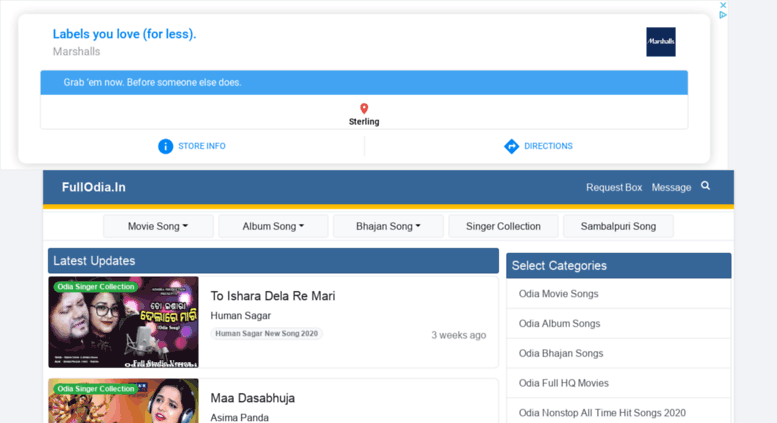Image resolution: width=777 pixels, height=423 pixels.
Task: Open Singer Collection button
Action: point(503,226)
